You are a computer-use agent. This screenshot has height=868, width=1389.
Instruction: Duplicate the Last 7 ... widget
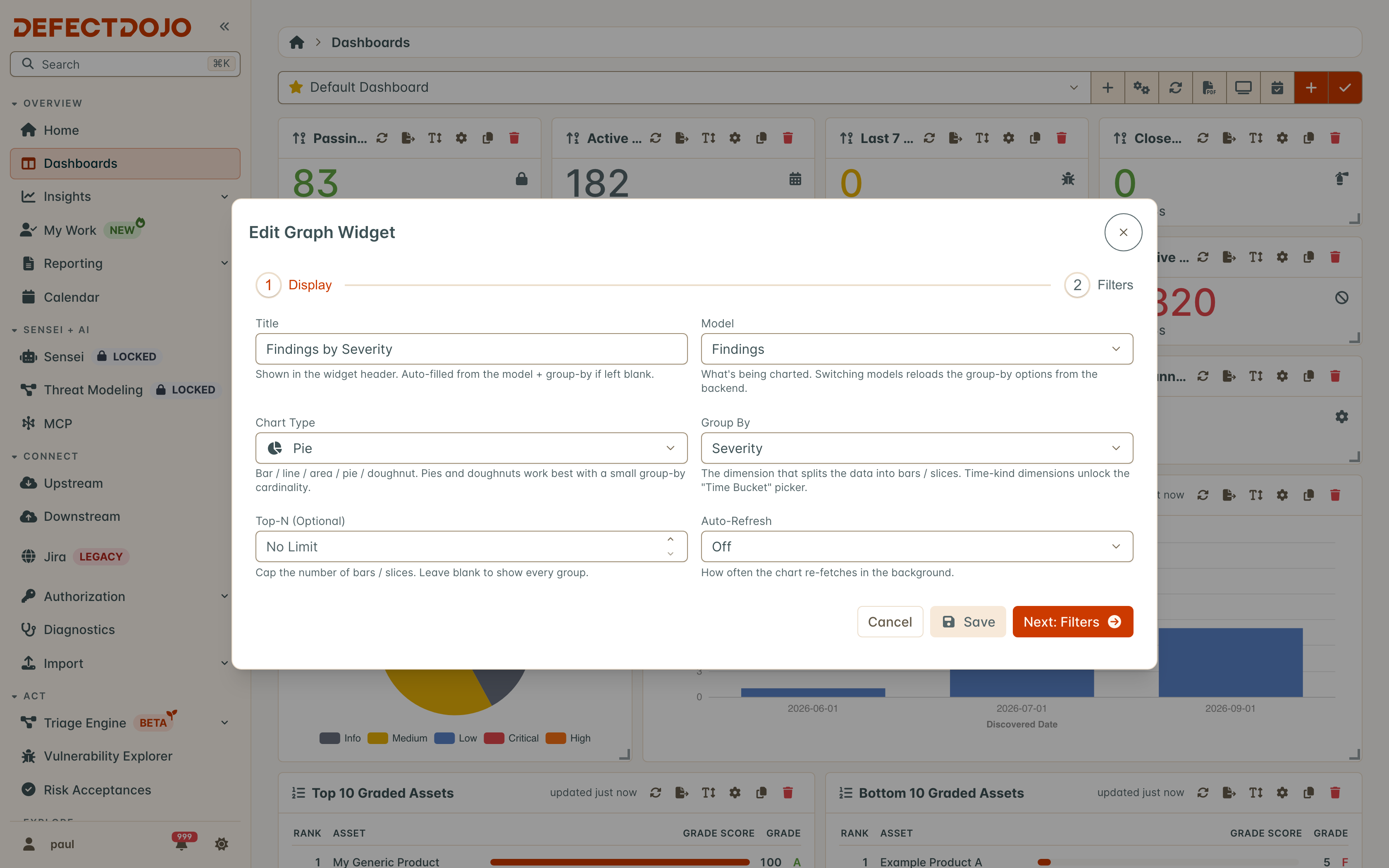tap(1035, 138)
